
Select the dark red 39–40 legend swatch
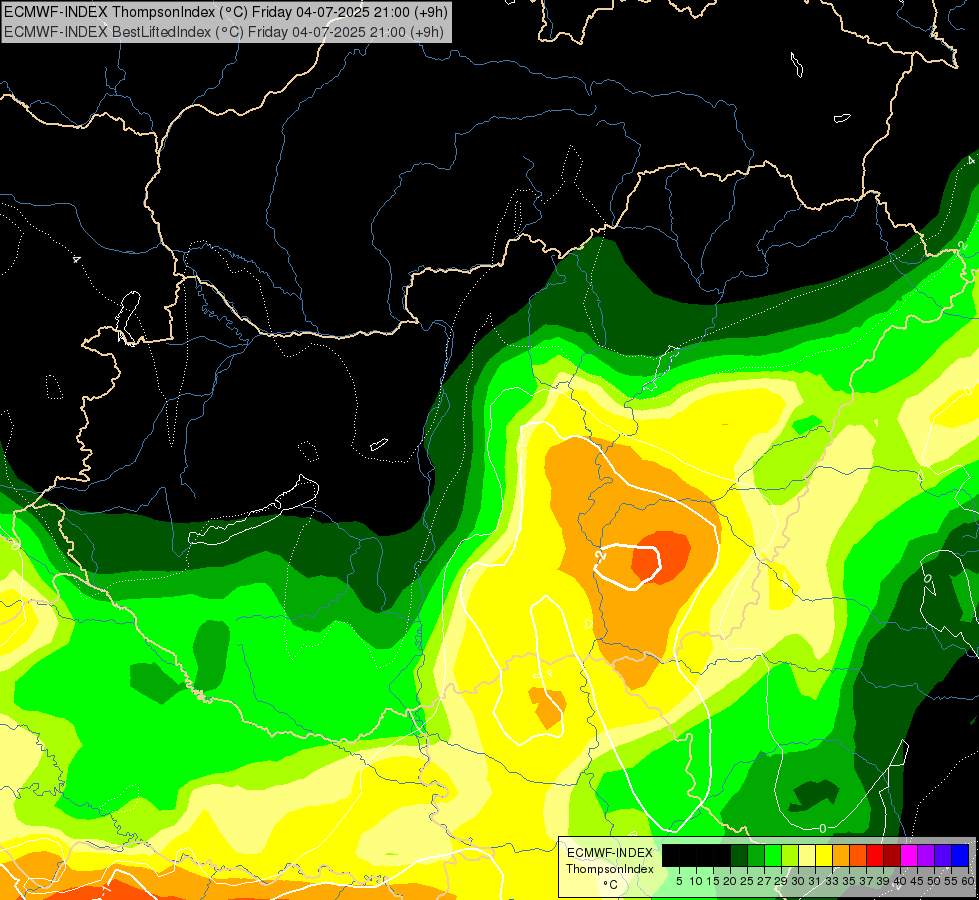(x=892, y=855)
